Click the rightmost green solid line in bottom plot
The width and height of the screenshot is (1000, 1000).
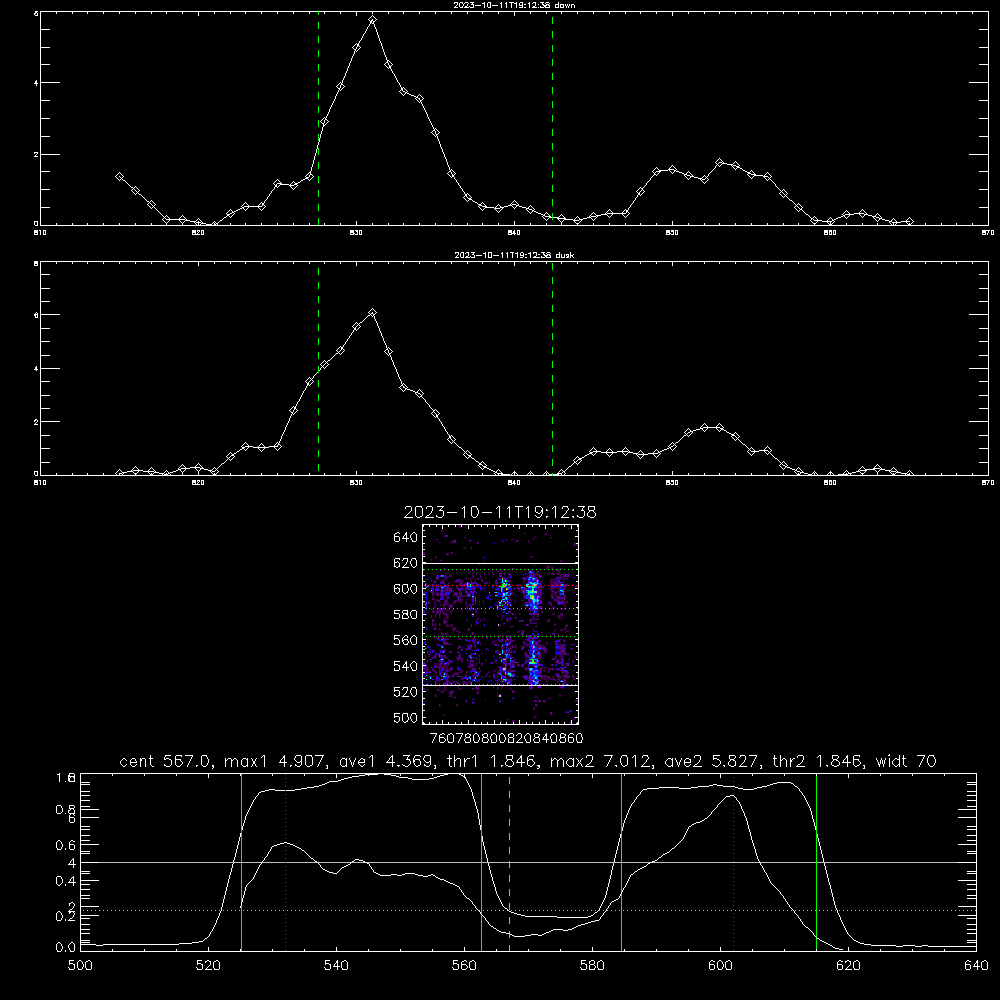click(816, 862)
